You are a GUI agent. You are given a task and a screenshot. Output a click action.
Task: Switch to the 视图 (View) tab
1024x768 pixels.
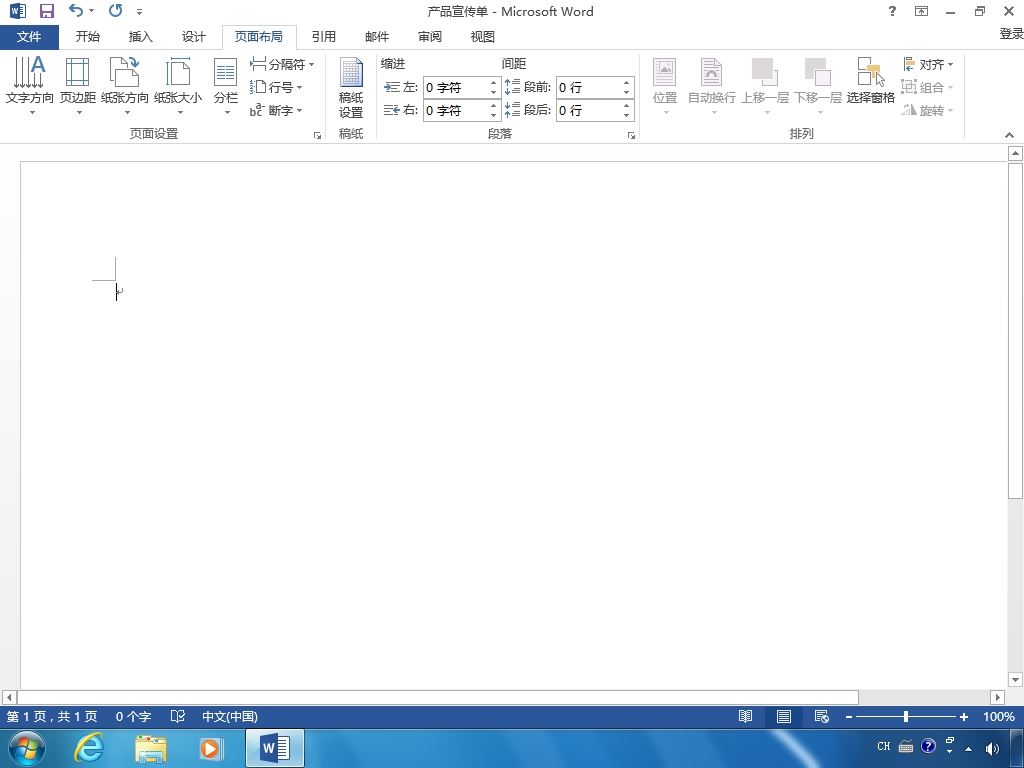click(483, 37)
